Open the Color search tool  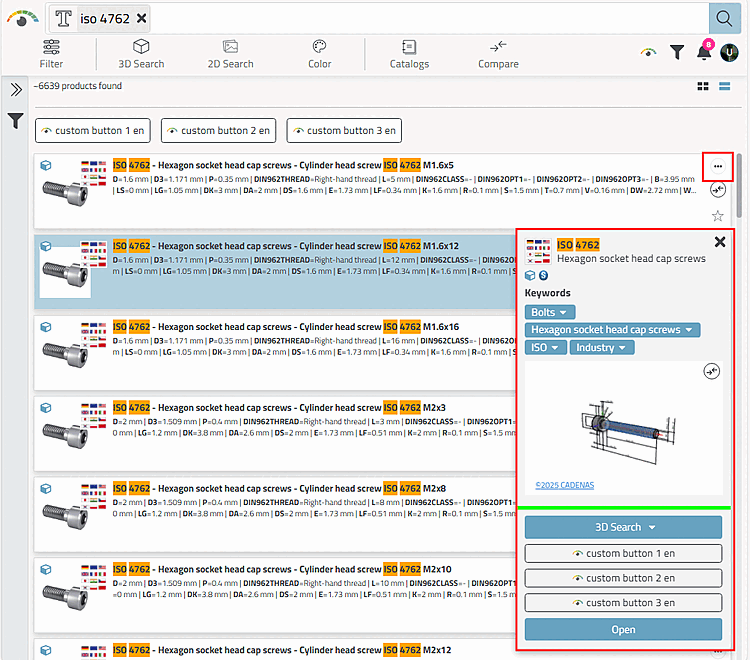(x=320, y=54)
